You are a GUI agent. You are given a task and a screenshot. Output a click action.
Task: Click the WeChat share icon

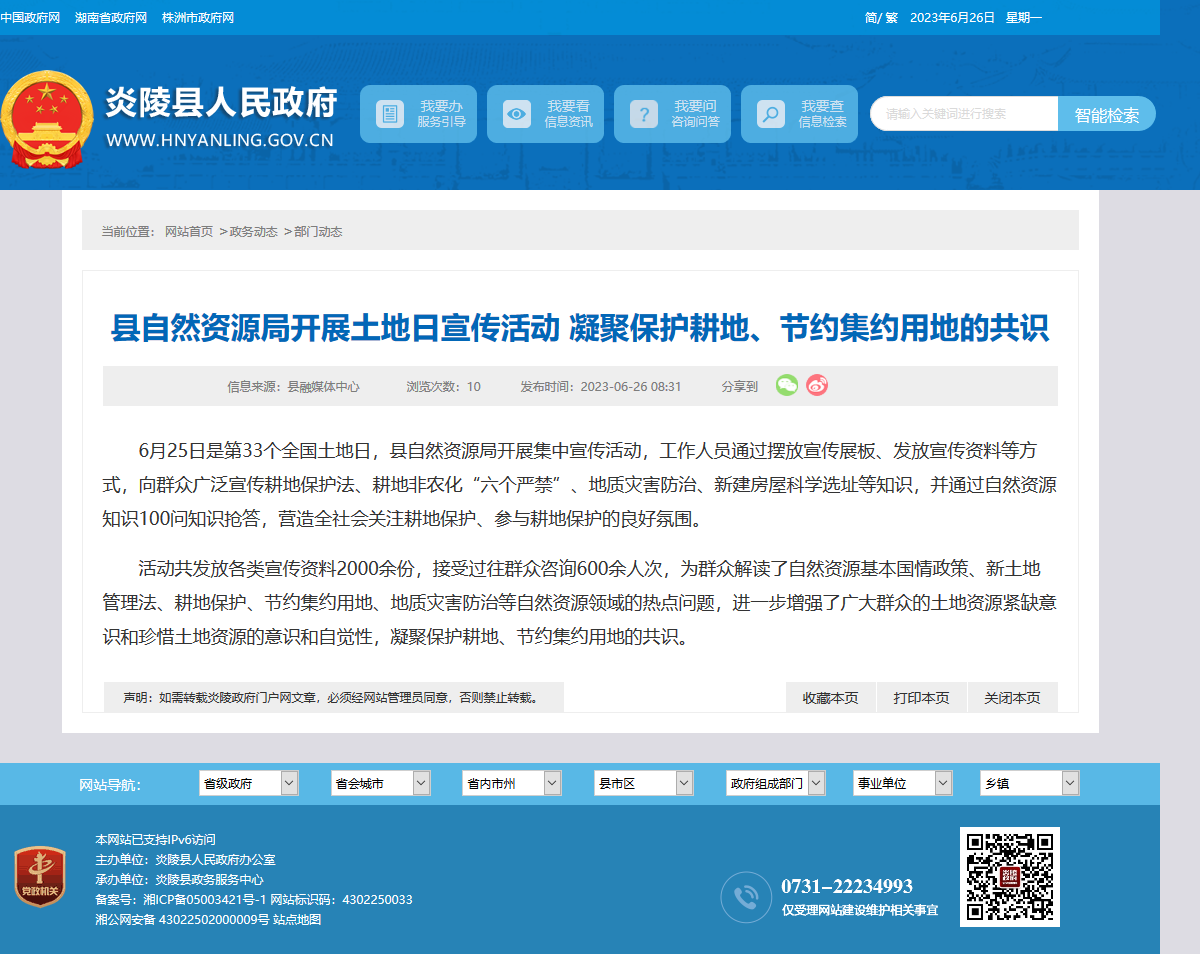pyautogui.click(x=787, y=385)
